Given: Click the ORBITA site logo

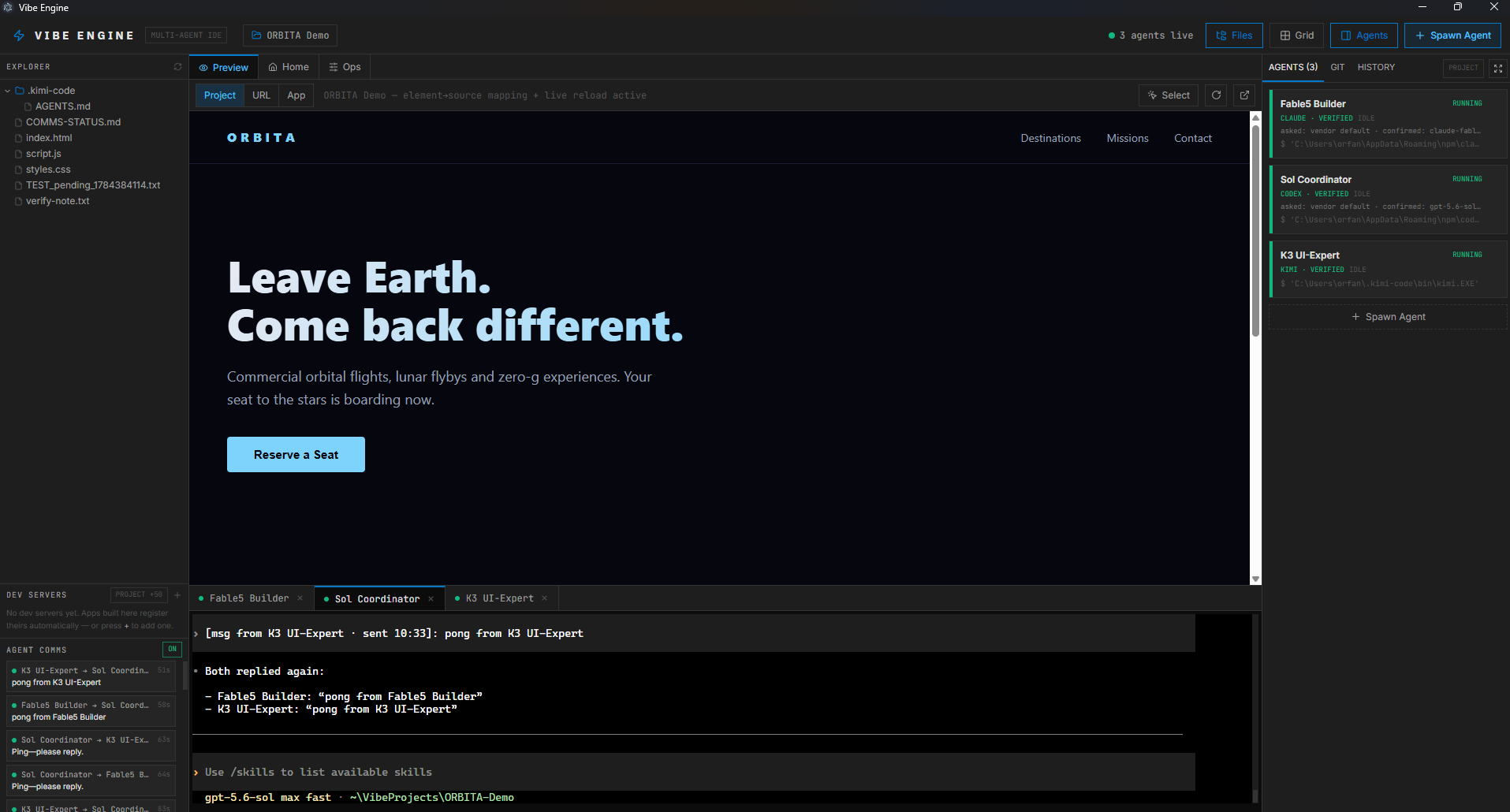Looking at the screenshot, I should (261, 138).
